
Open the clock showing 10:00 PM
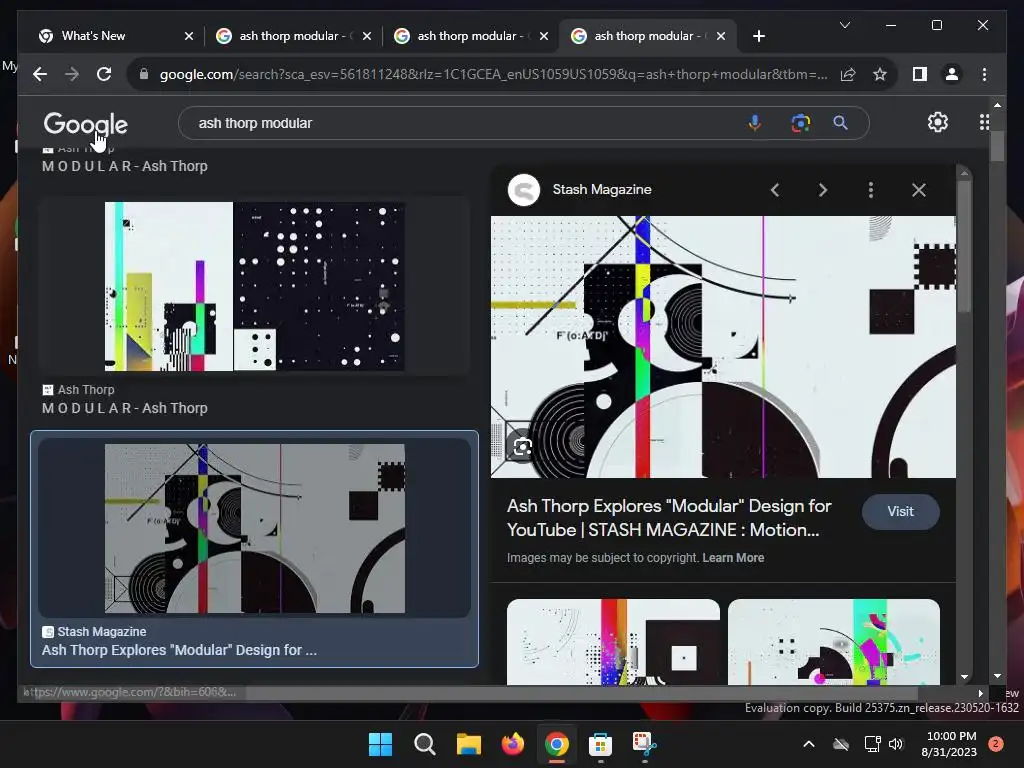pos(949,744)
